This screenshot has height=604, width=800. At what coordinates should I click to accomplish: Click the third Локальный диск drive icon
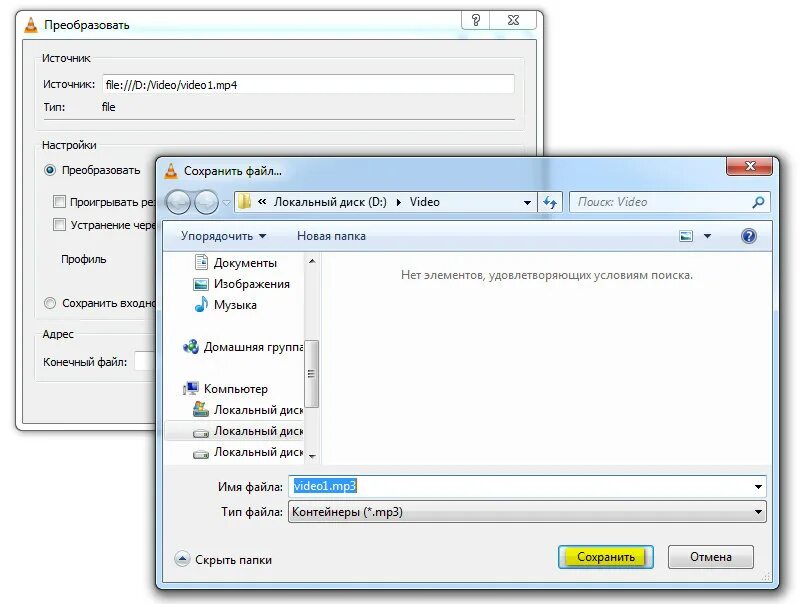pos(201,454)
